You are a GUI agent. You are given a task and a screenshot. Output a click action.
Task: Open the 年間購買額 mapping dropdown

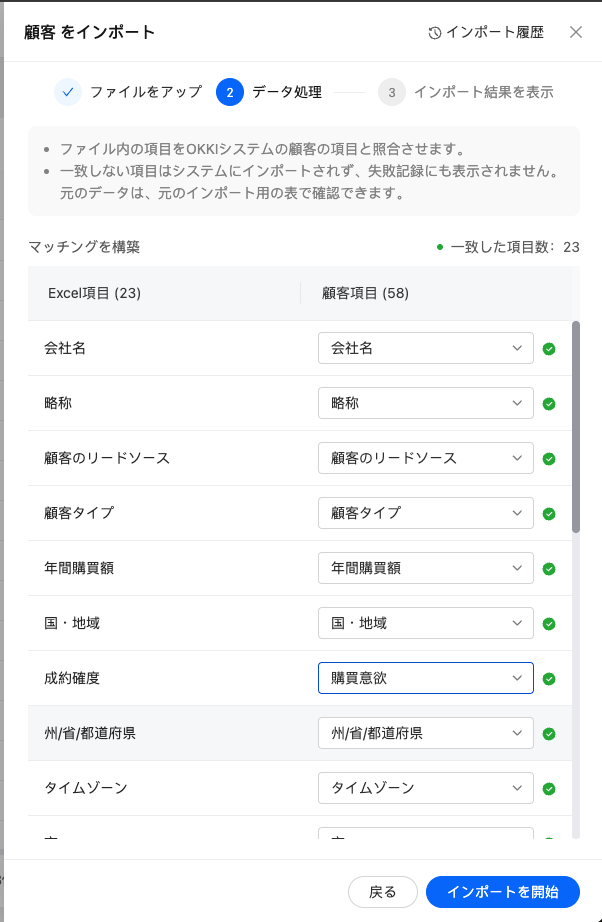(425, 568)
